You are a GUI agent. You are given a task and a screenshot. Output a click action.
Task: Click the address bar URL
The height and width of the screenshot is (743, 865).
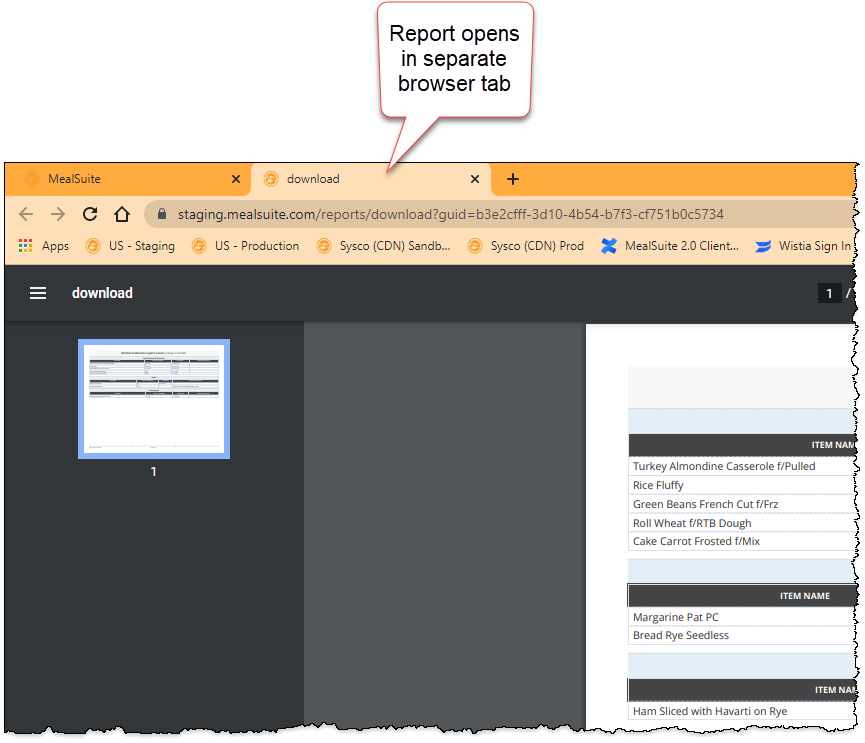[x=450, y=214]
